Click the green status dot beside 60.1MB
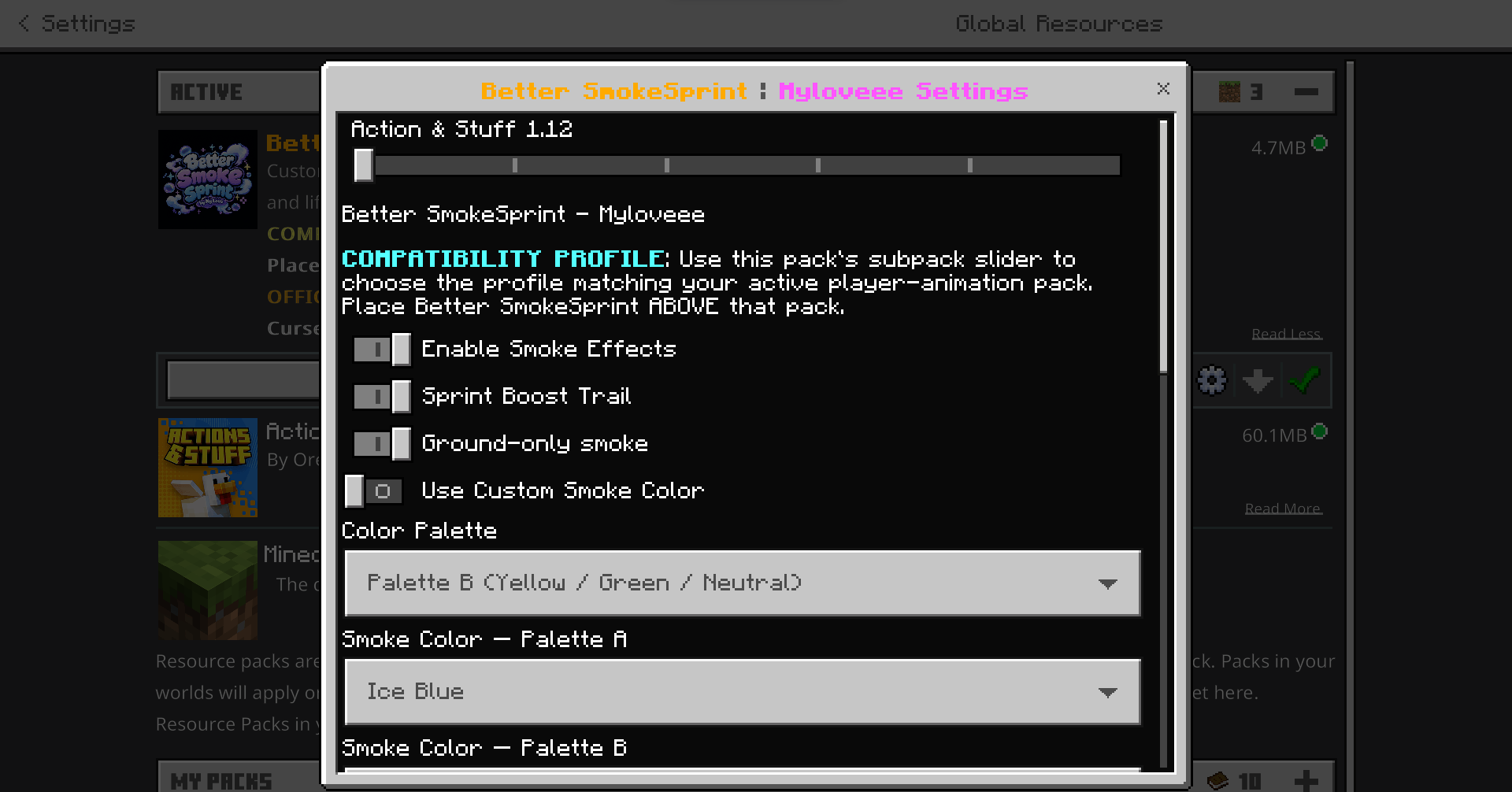Viewport: 1512px width, 792px height. (1321, 431)
